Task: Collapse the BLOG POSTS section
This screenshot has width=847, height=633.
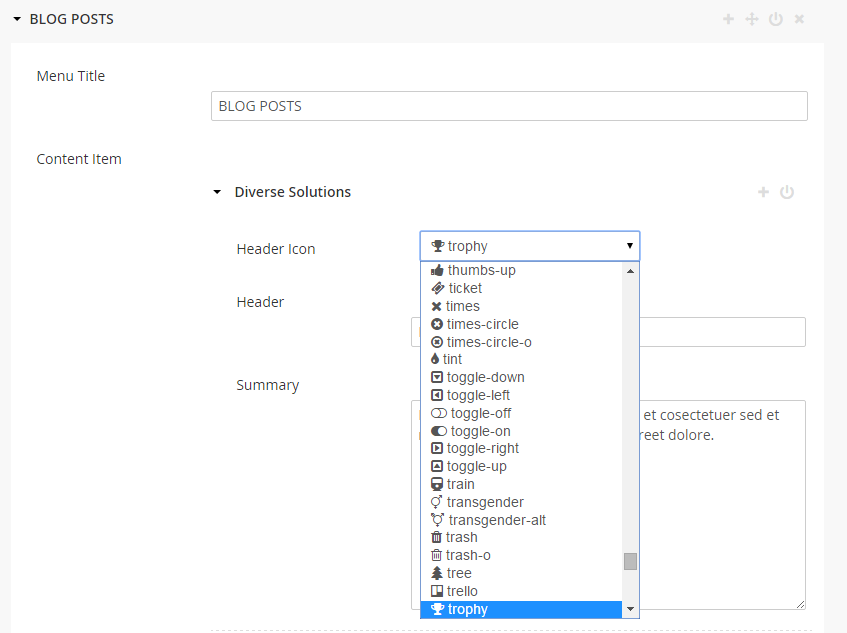Action: pos(18,19)
